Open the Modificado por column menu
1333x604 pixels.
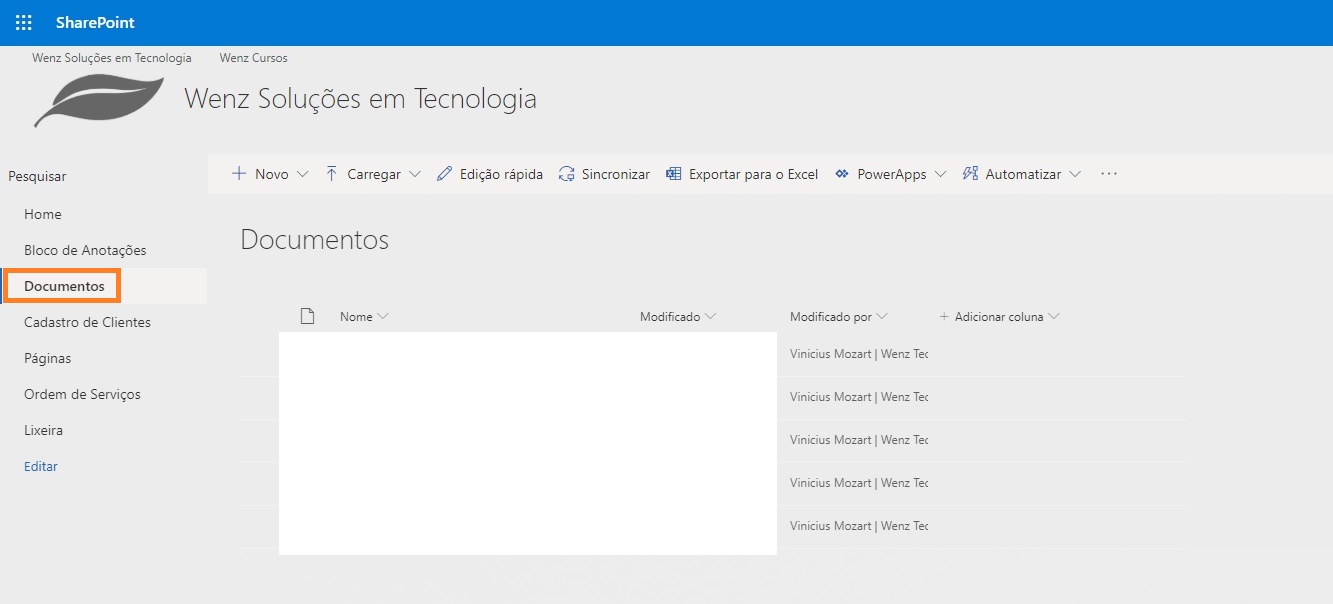coord(838,316)
